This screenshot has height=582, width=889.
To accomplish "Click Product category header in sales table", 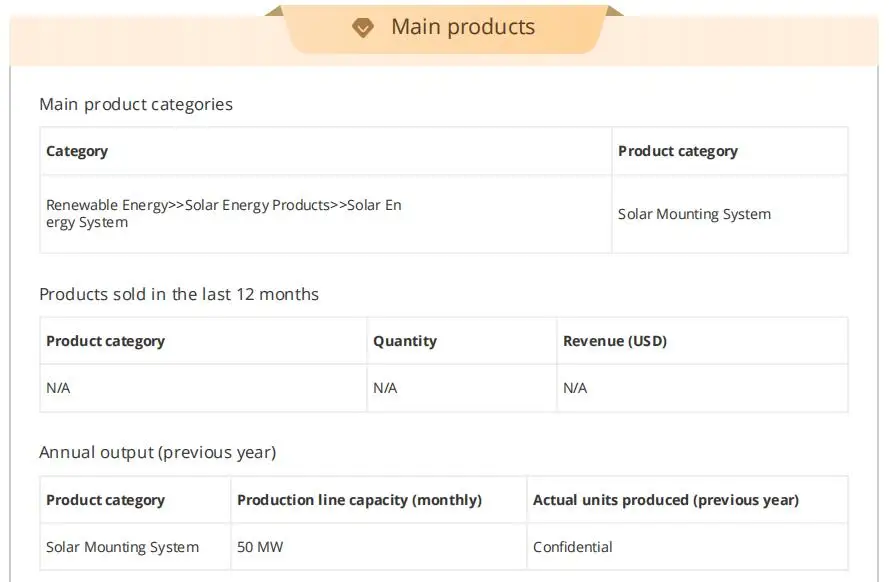I will pyautogui.click(x=105, y=341).
